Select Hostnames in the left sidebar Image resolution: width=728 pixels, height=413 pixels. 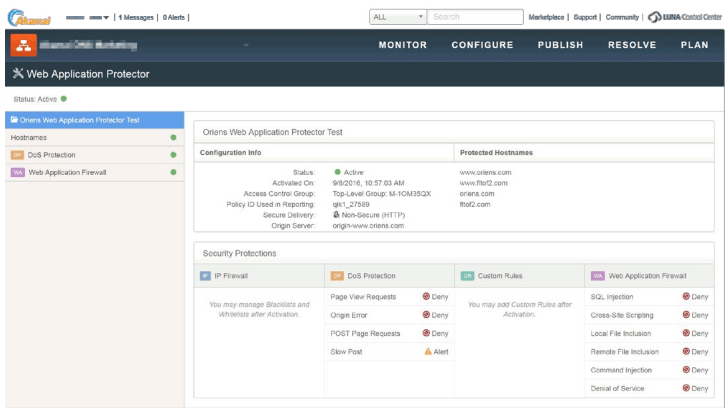click(30, 137)
